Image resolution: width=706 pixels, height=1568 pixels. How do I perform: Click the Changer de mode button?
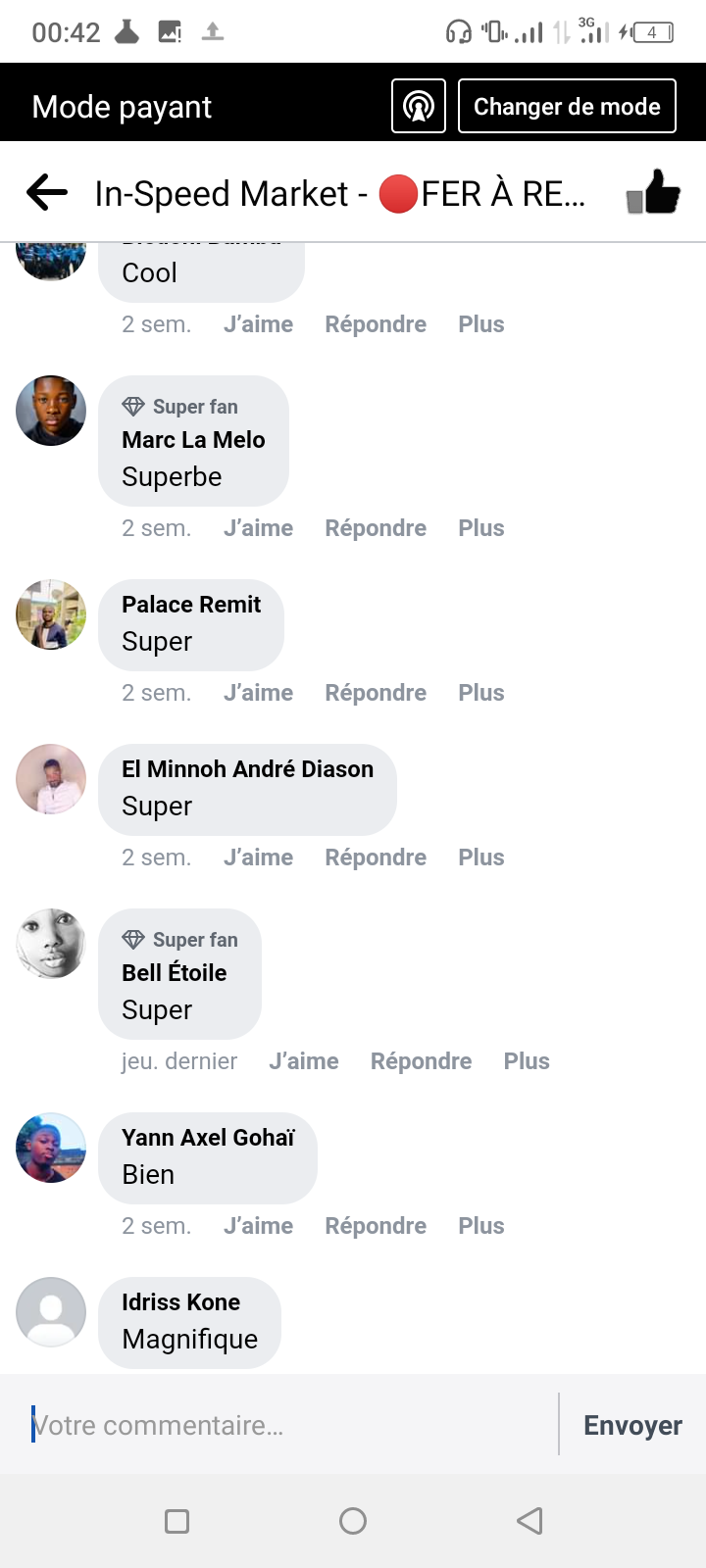point(567,106)
